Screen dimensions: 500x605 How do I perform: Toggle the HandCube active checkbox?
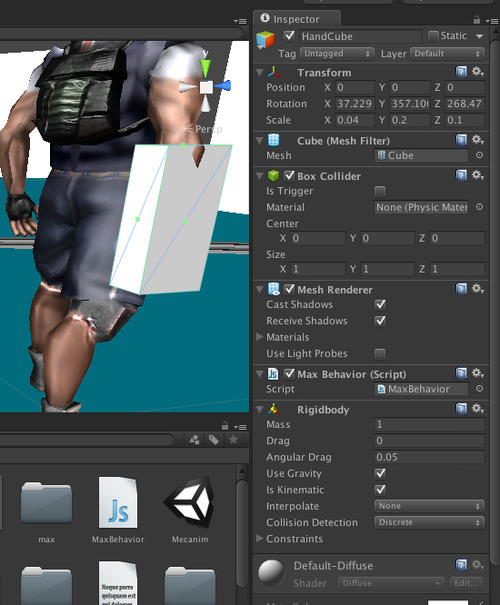coord(289,36)
